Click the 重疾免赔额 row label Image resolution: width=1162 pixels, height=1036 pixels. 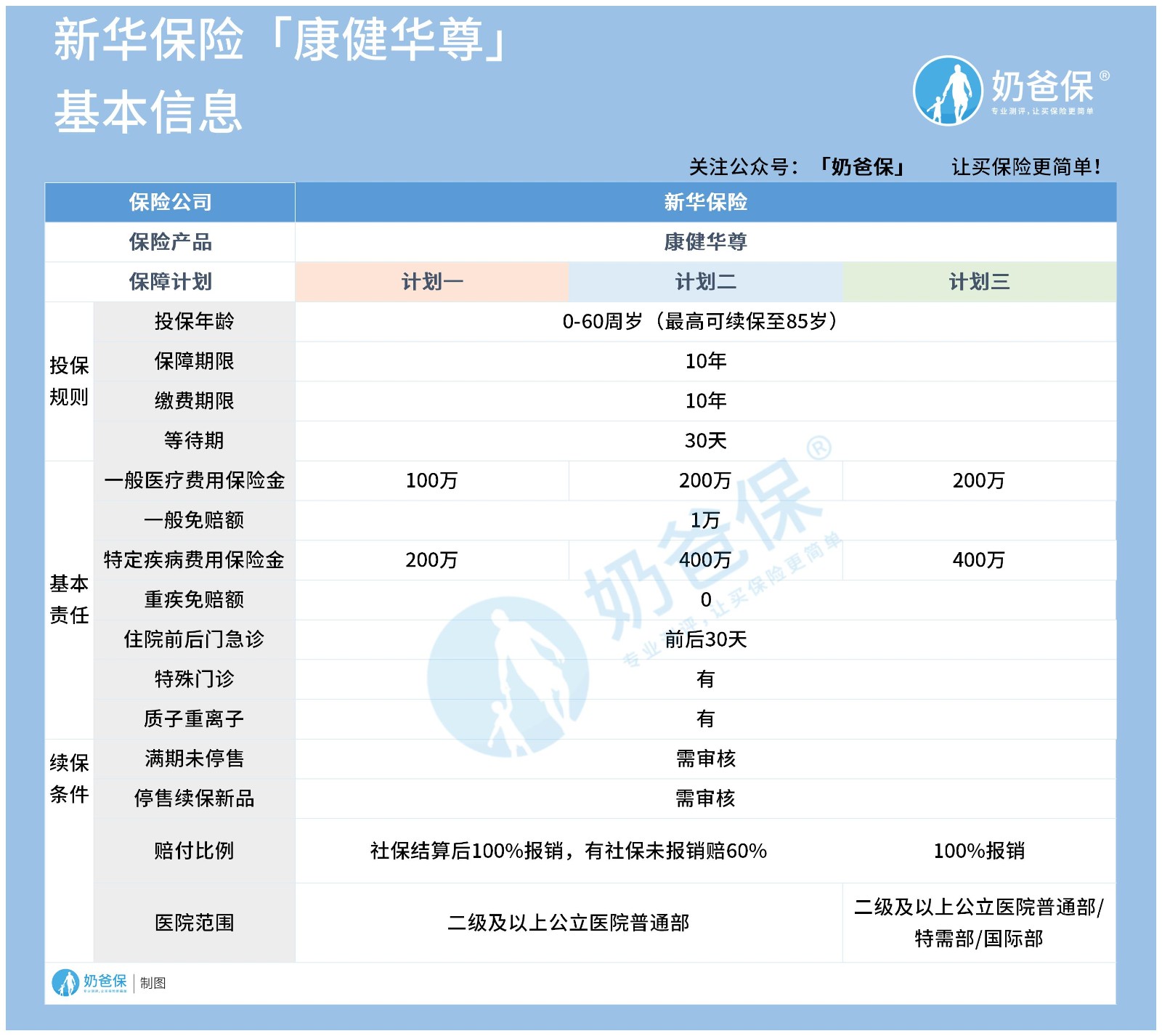click(x=194, y=600)
